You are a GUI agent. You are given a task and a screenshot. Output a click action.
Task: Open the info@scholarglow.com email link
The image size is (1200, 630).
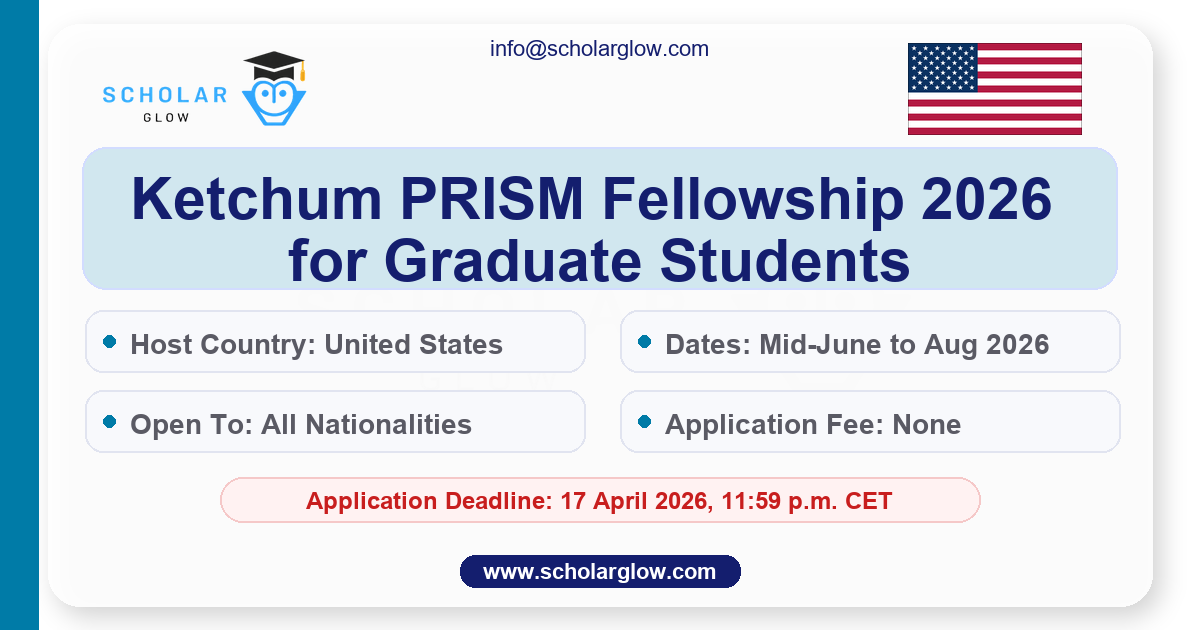tap(599, 48)
